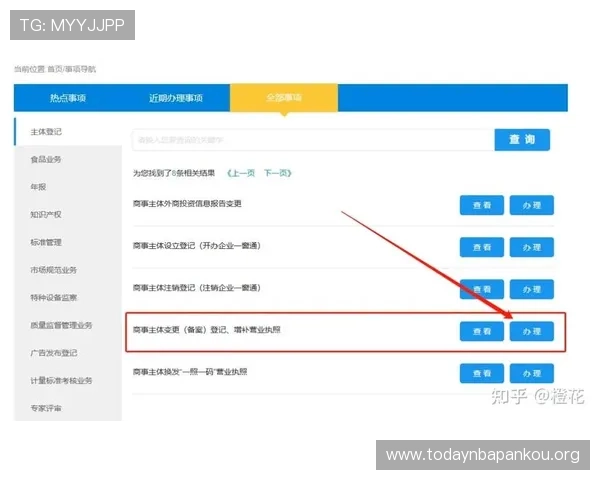Click the 为您找到了8条相关结果 text
The height and width of the screenshot is (480, 600).
tap(174, 173)
